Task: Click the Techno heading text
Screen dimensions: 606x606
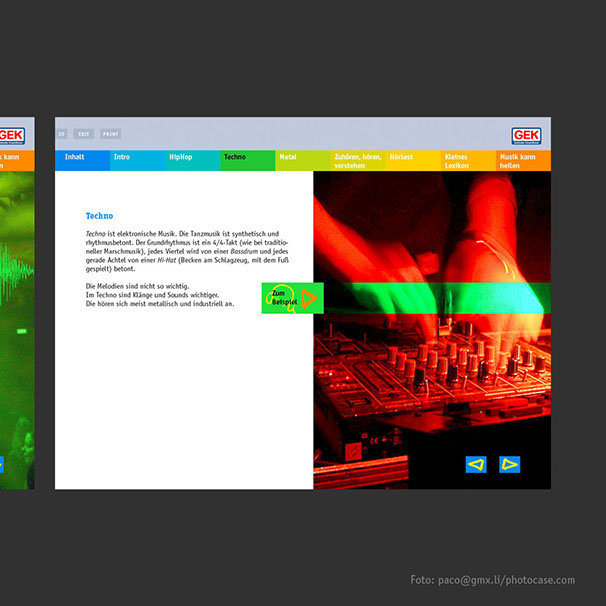Action: (x=99, y=216)
